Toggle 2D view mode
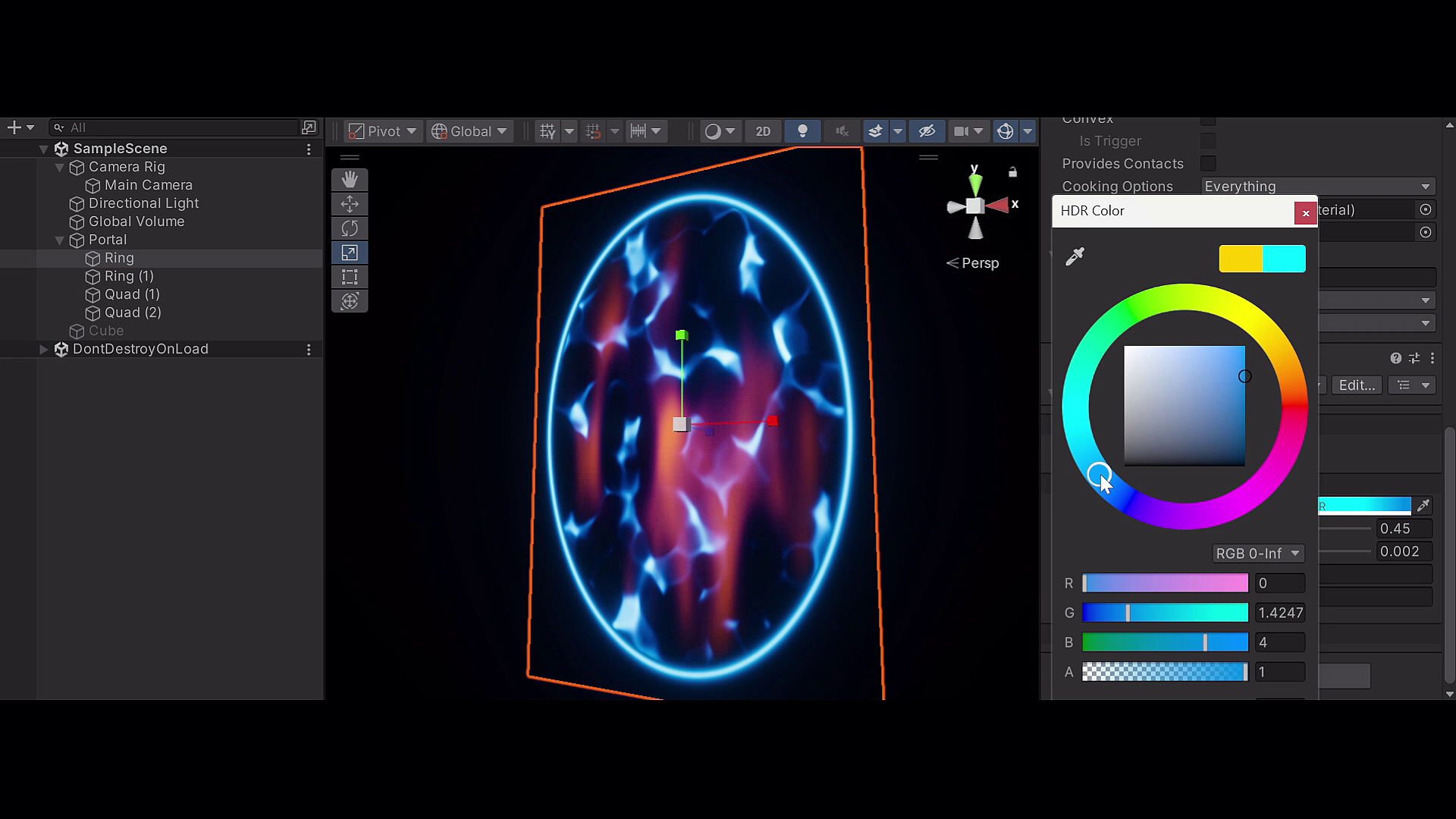1456x819 pixels. (763, 131)
